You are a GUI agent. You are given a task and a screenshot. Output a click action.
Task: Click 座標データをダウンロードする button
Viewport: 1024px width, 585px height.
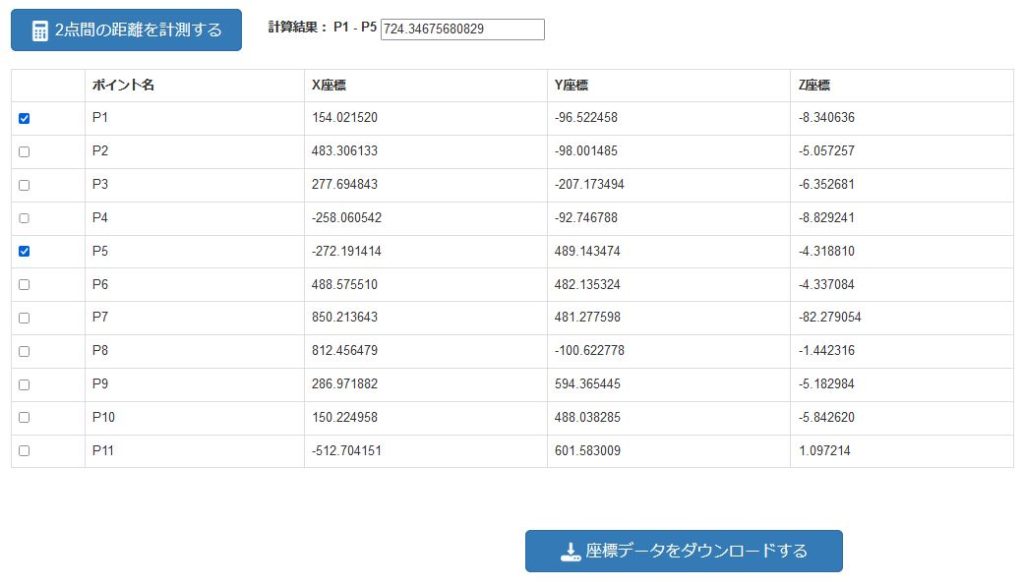tap(684, 551)
